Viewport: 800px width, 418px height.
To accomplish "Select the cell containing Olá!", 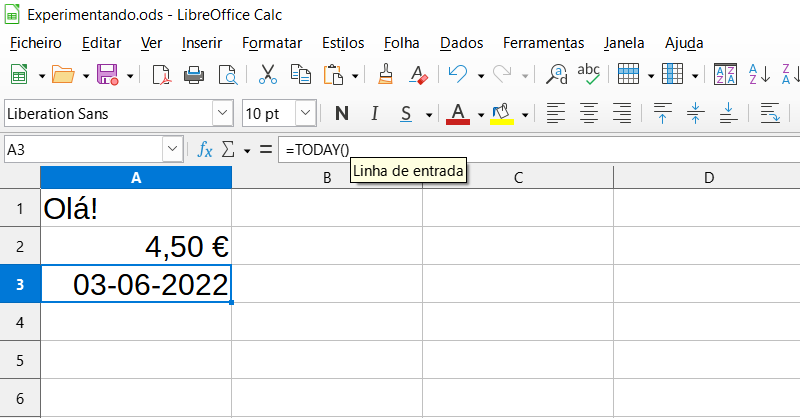I will 136,208.
